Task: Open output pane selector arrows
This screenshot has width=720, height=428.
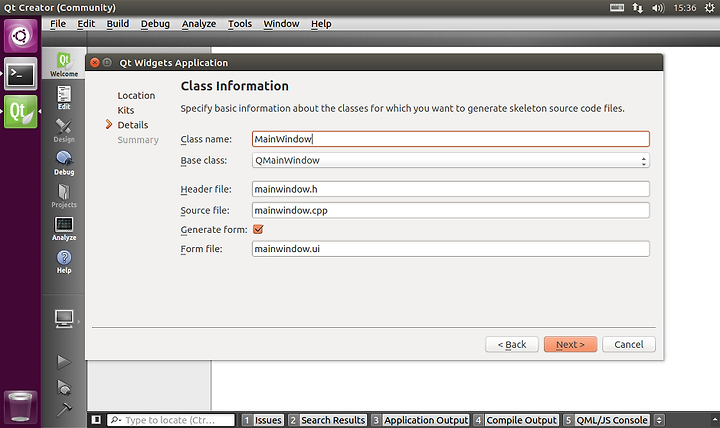Action: point(659,420)
